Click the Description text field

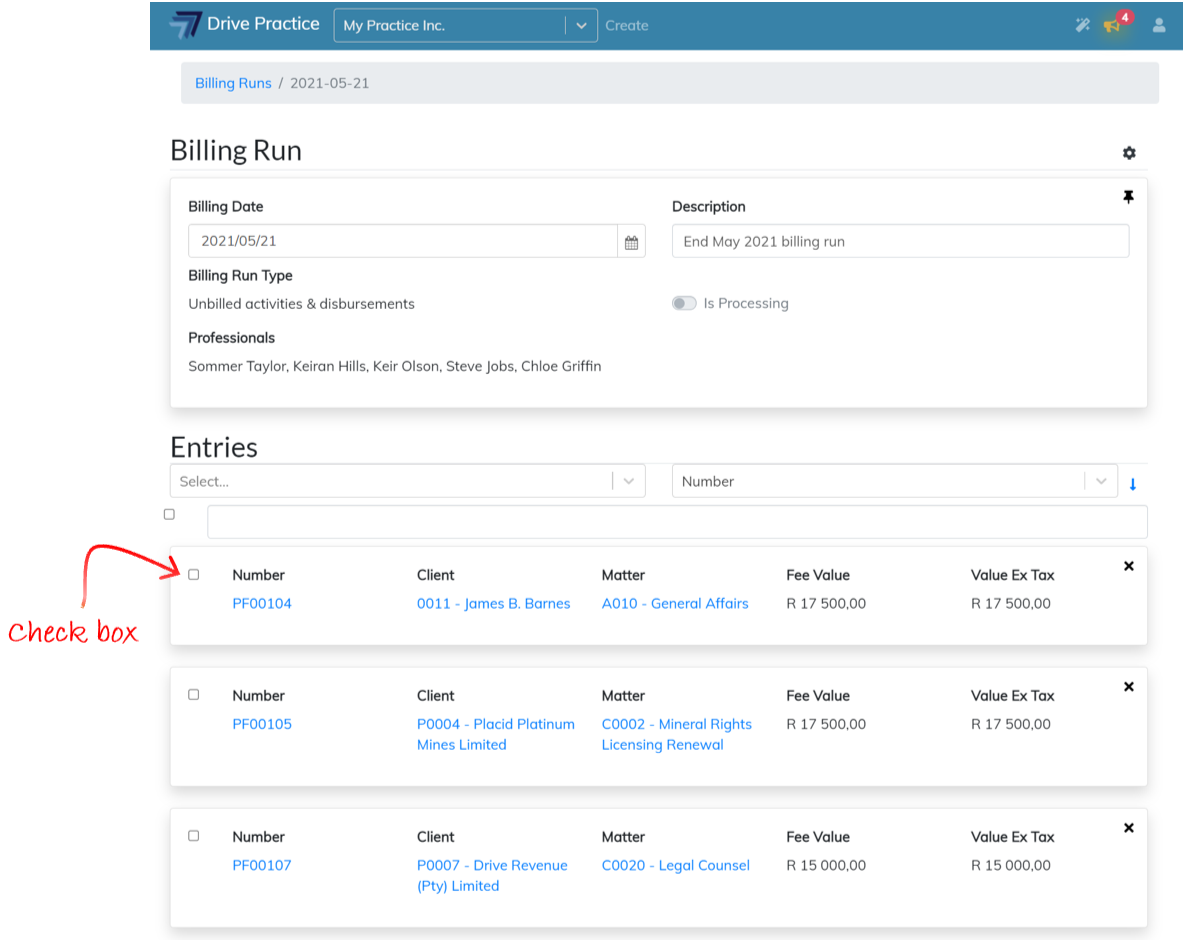point(900,242)
